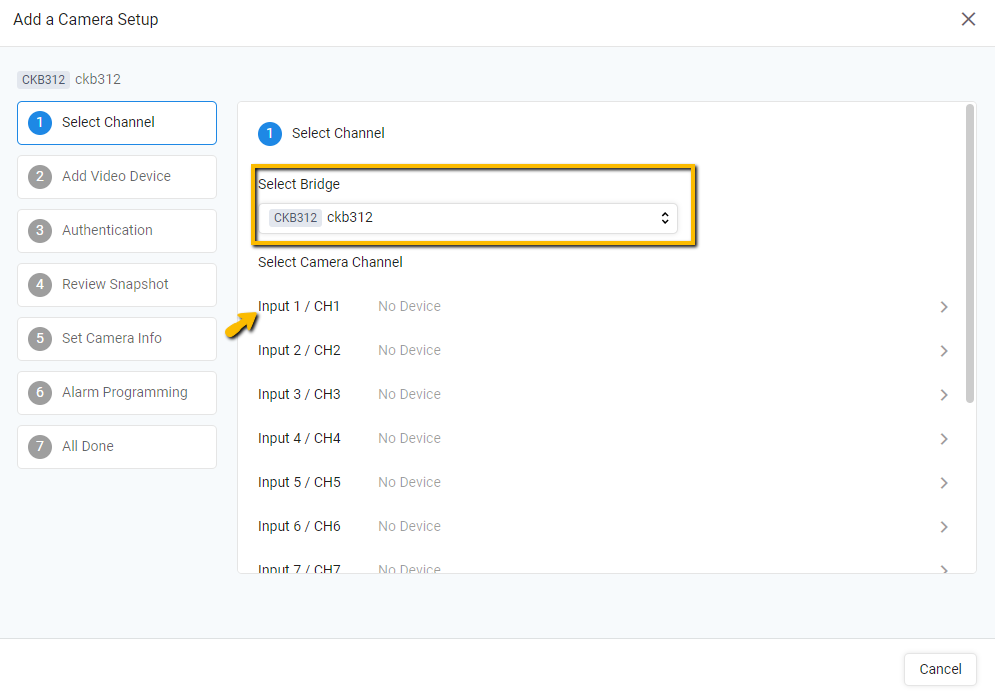Expand Input 6 / CH6 chevron arrow

944,527
